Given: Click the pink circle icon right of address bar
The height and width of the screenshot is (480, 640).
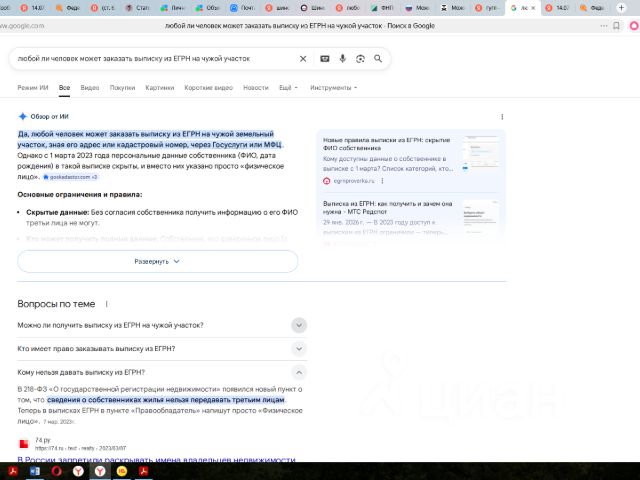Looking at the screenshot, I should coord(634,26).
